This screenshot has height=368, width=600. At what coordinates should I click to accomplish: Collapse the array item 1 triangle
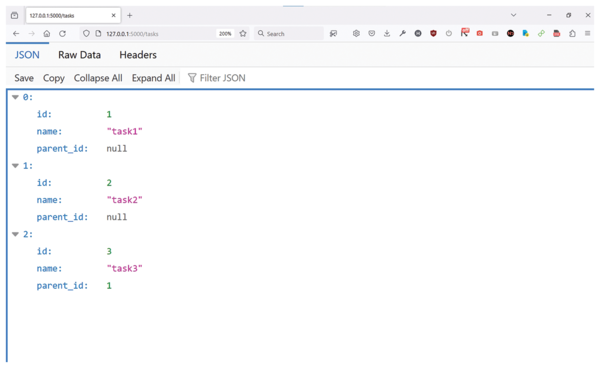pyautogui.click(x=15, y=166)
